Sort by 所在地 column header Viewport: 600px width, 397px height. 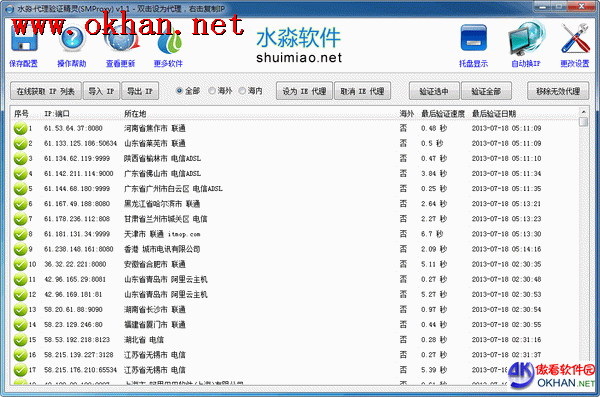[135, 114]
